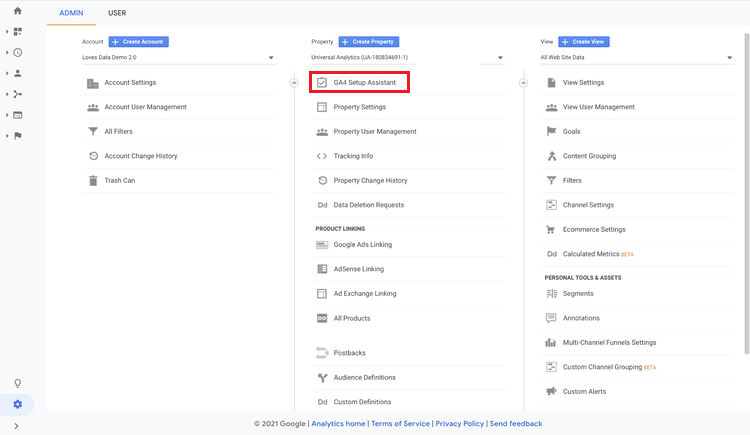Click the Content Grouping icon
Image resolution: width=750 pixels, height=435 pixels.
(551, 156)
